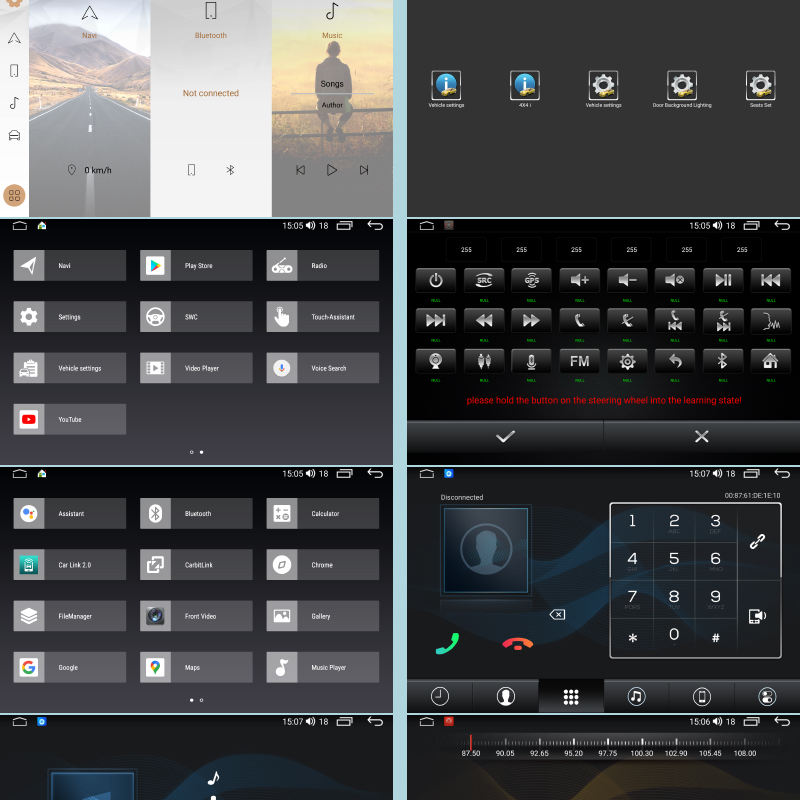The width and height of the screenshot is (800, 800).
Task: Open the Maps app tile
Action: point(196,667)
